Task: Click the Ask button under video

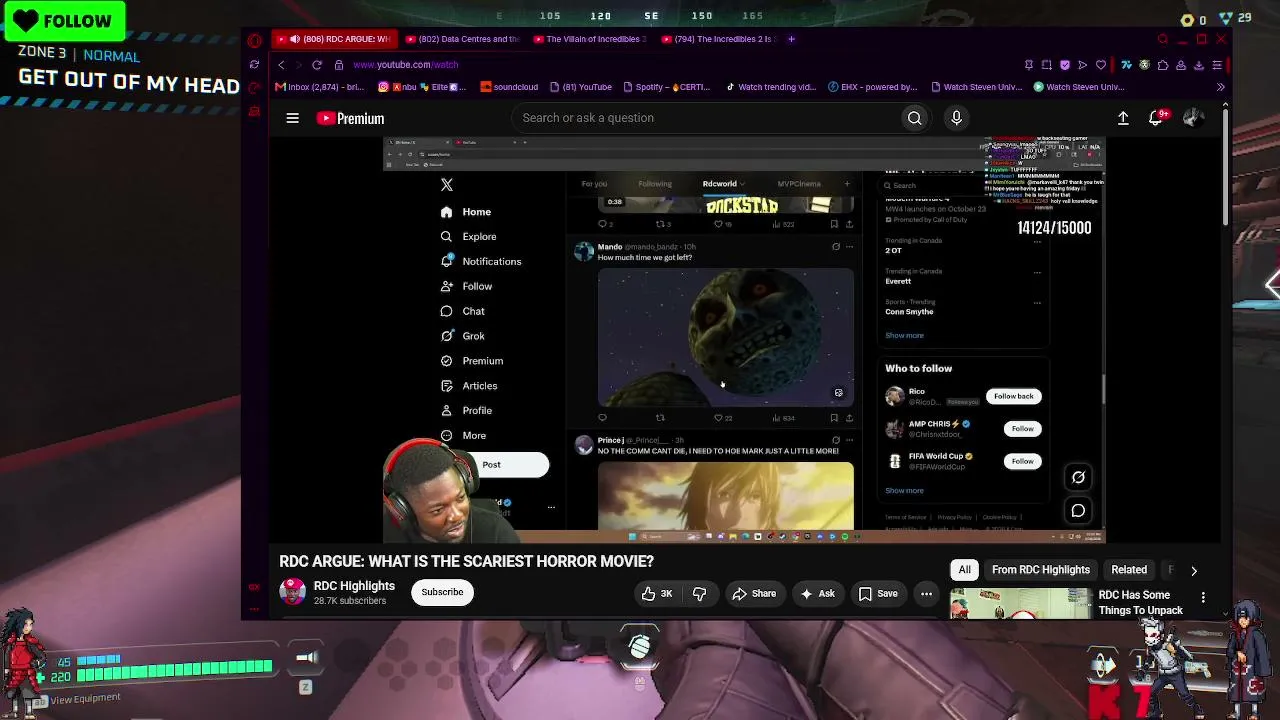Action: coord(817,594)
